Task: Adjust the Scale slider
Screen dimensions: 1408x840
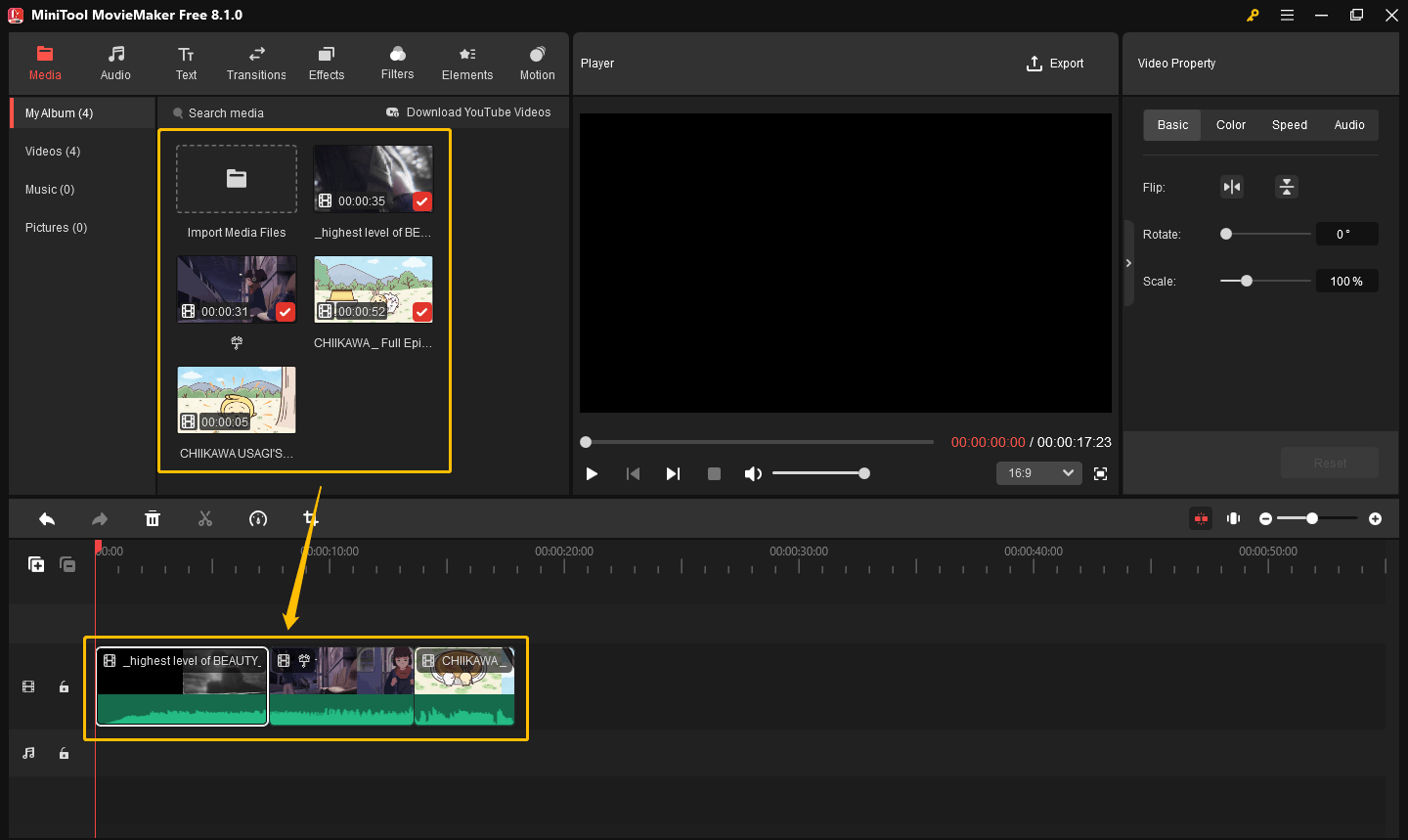Action: [x=1265, y=281]
